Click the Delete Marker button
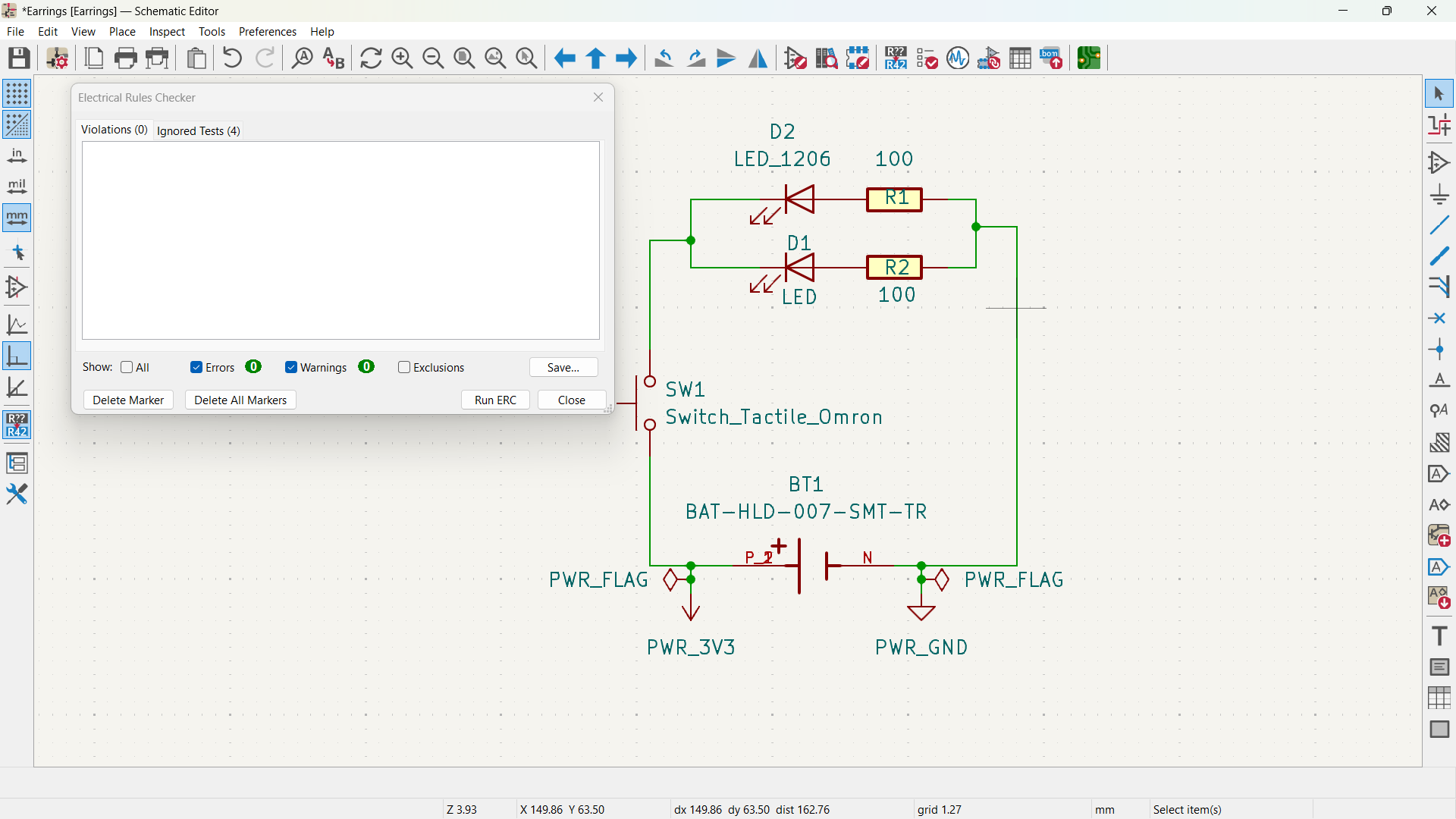This screenshot has width=1456, height=819. 128,400
